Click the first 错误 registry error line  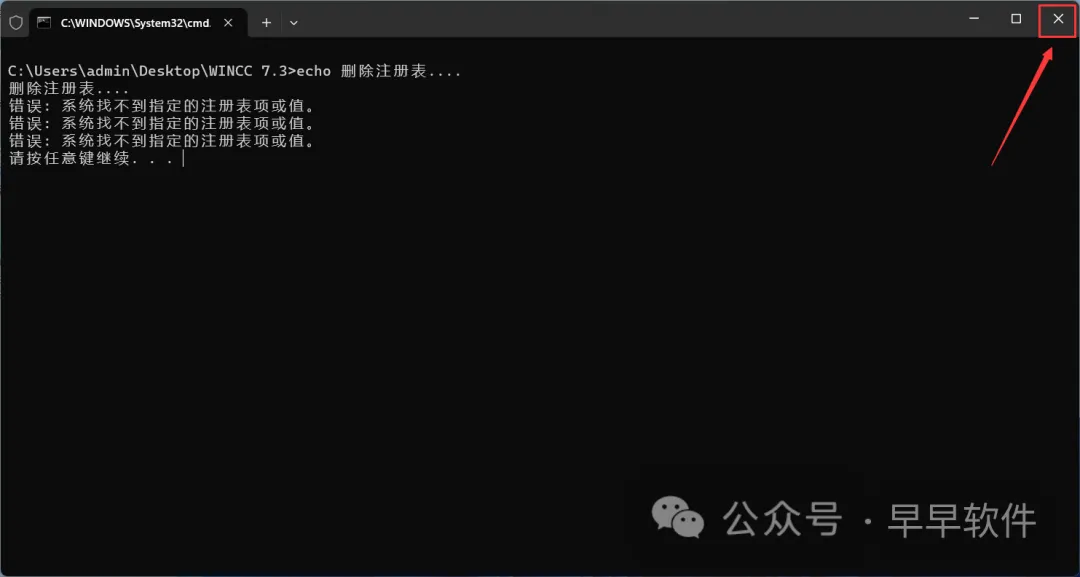[162, 106]
